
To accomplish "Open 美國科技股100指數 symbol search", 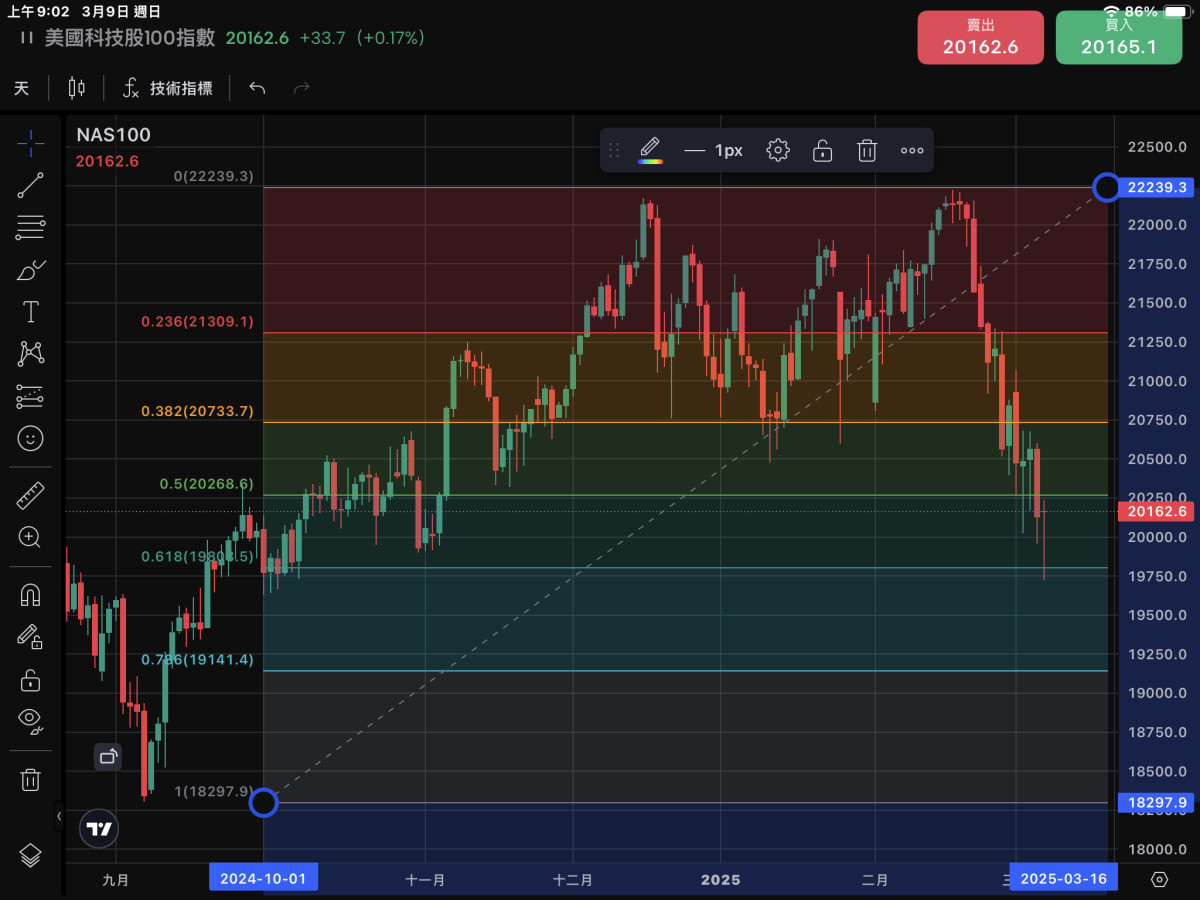I will tap(130, 37).
